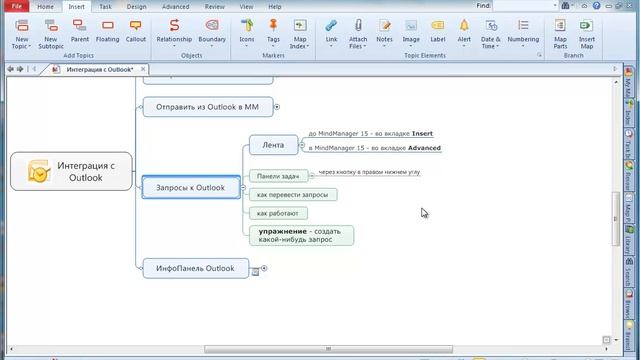This screenshot has width=640, height=360.
Task: Expand the Отправить из Outlook в MM branch
Action: coord(277,107)
